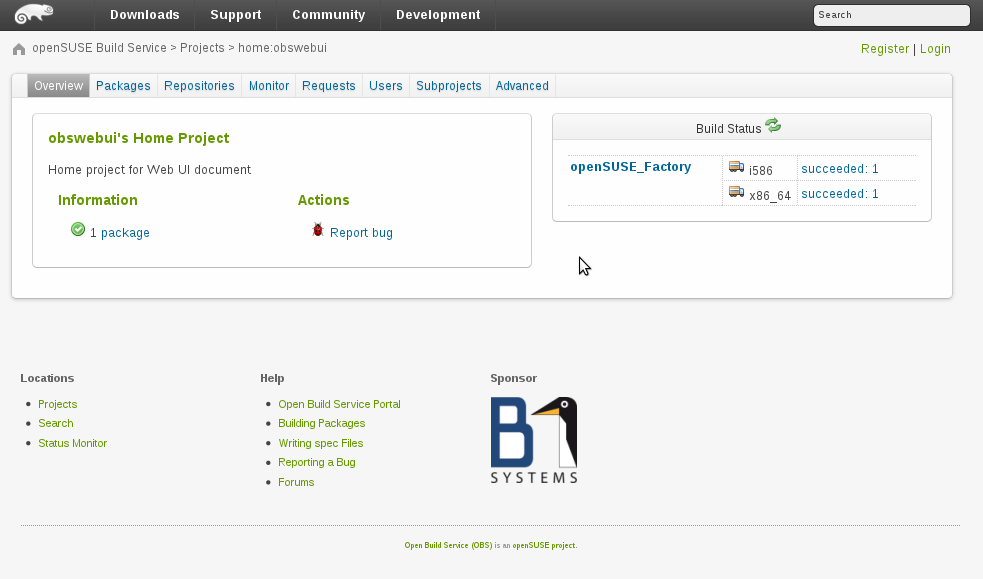Open the Downloads menu
Screen dimensions: 983x579
[144, 15]
